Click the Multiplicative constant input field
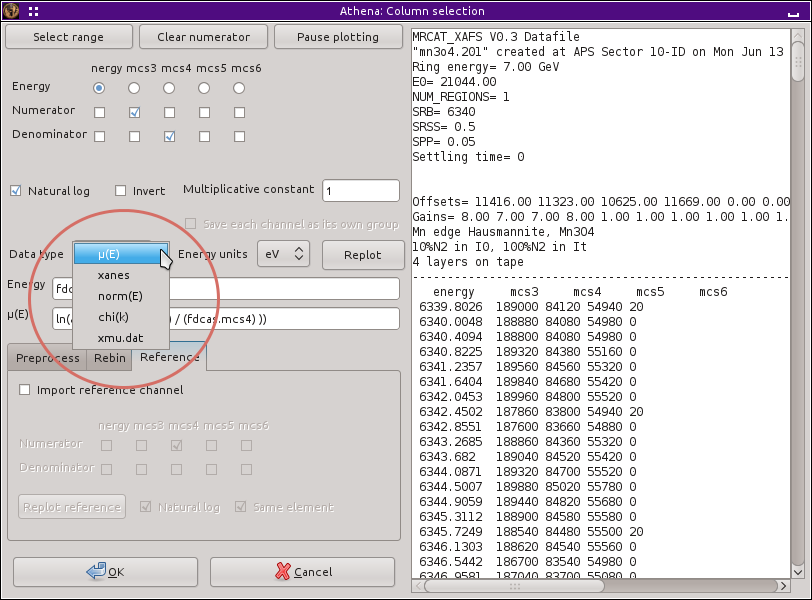This screenshot has height=600, width=812. point(361,191)
